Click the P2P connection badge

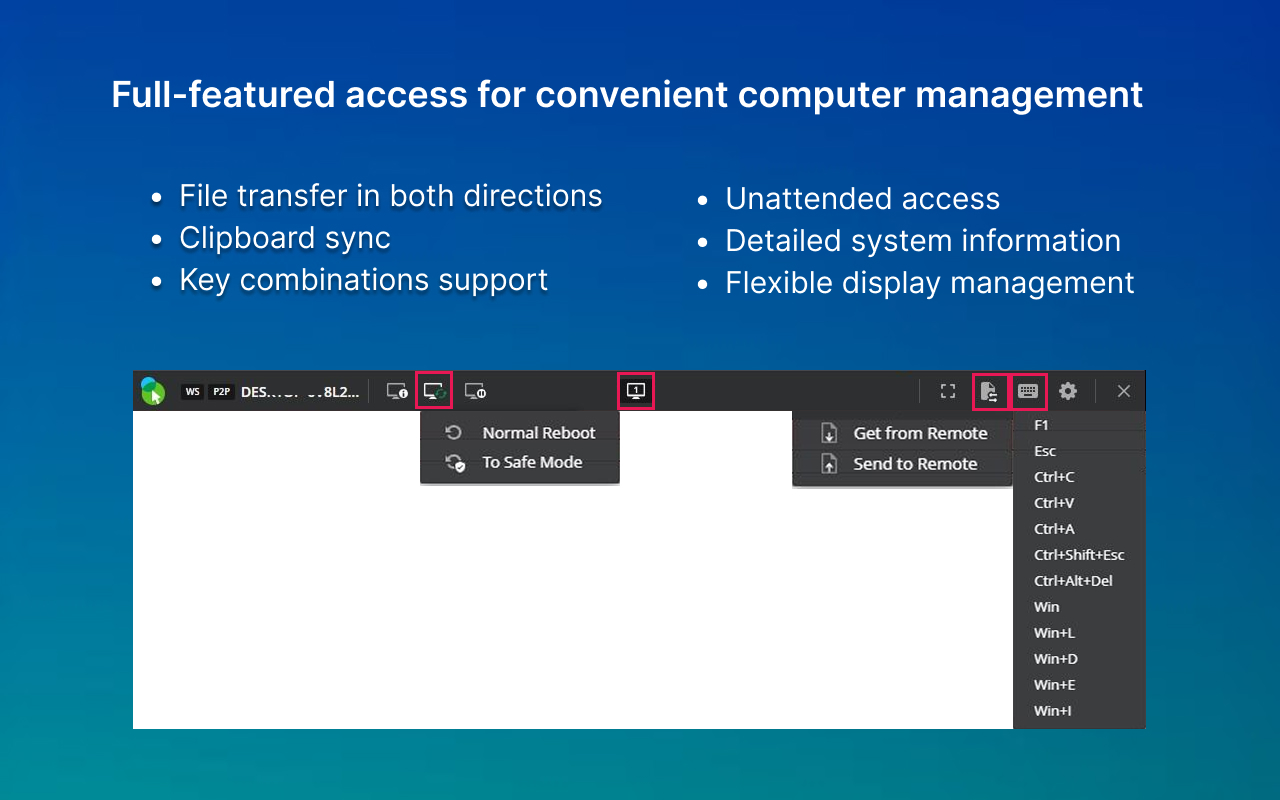click(x=222, y=392)
